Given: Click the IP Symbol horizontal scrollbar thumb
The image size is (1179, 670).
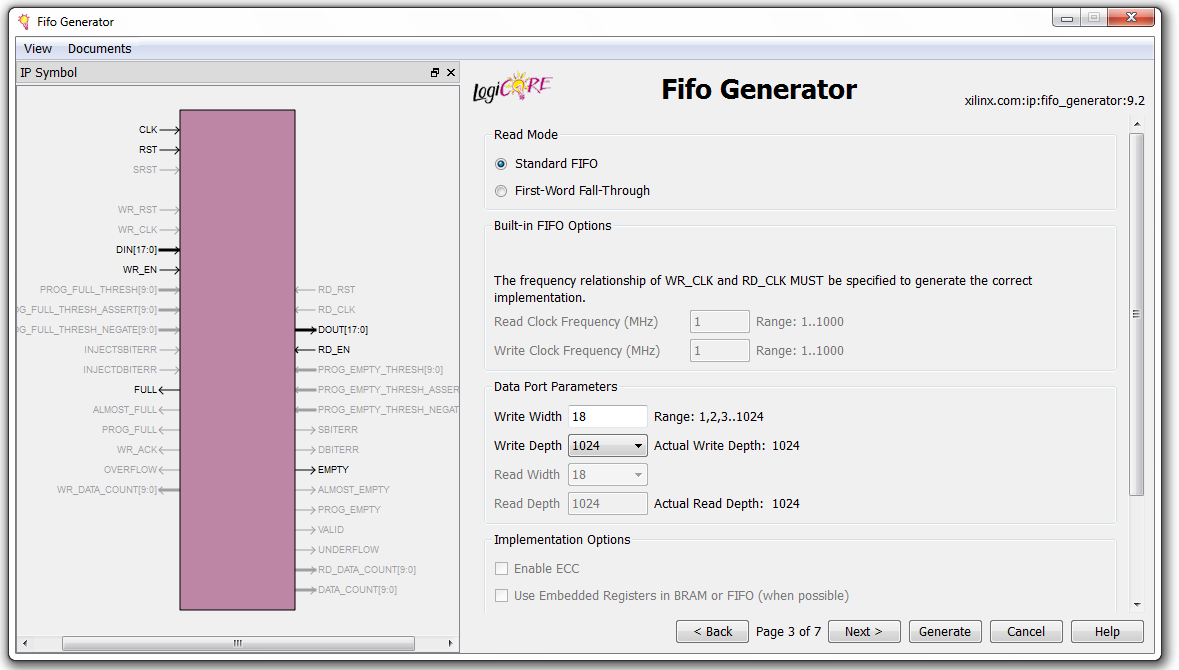Looking at the screenshot, I should pos(238,644).
